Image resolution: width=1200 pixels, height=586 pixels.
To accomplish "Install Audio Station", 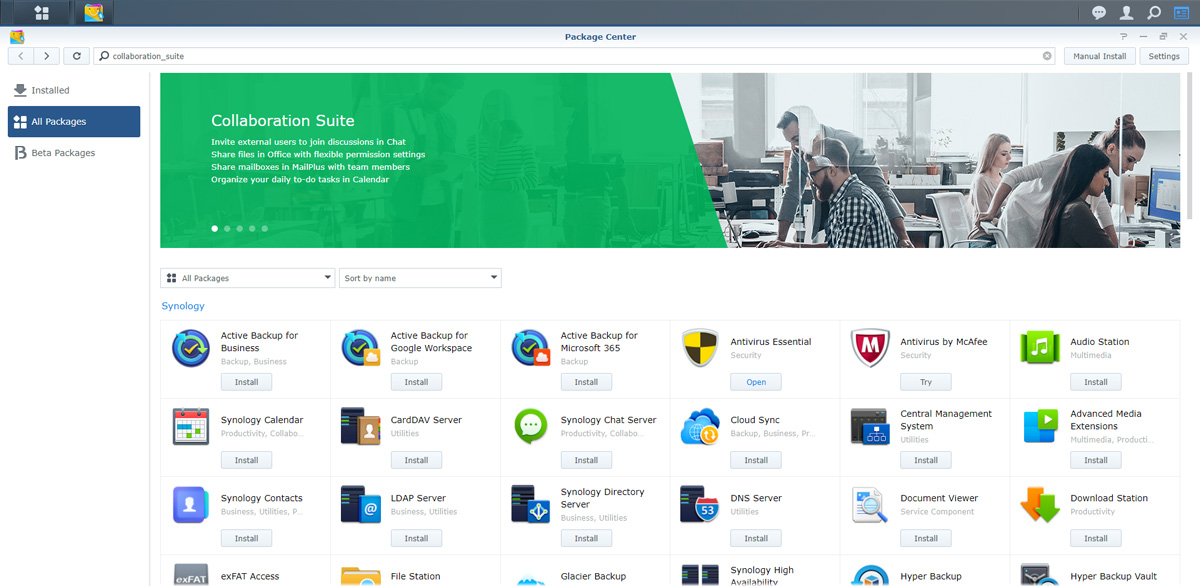I will click(x=1096, y=382).
